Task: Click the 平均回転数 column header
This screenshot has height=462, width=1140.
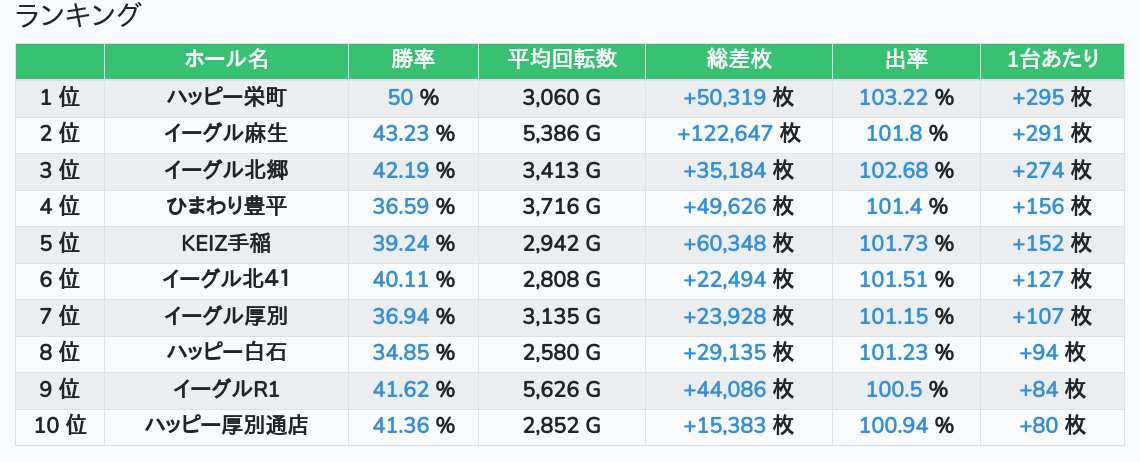Action: point(562,60)
